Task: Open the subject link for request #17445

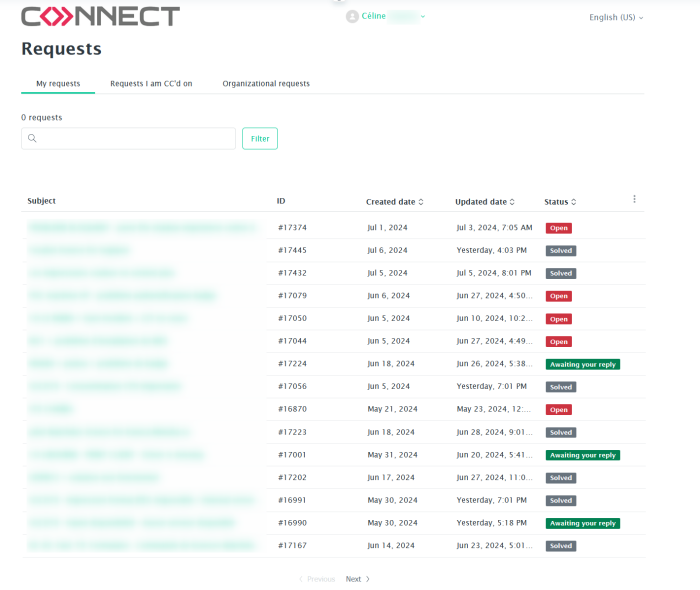Action: pos(80,250)
